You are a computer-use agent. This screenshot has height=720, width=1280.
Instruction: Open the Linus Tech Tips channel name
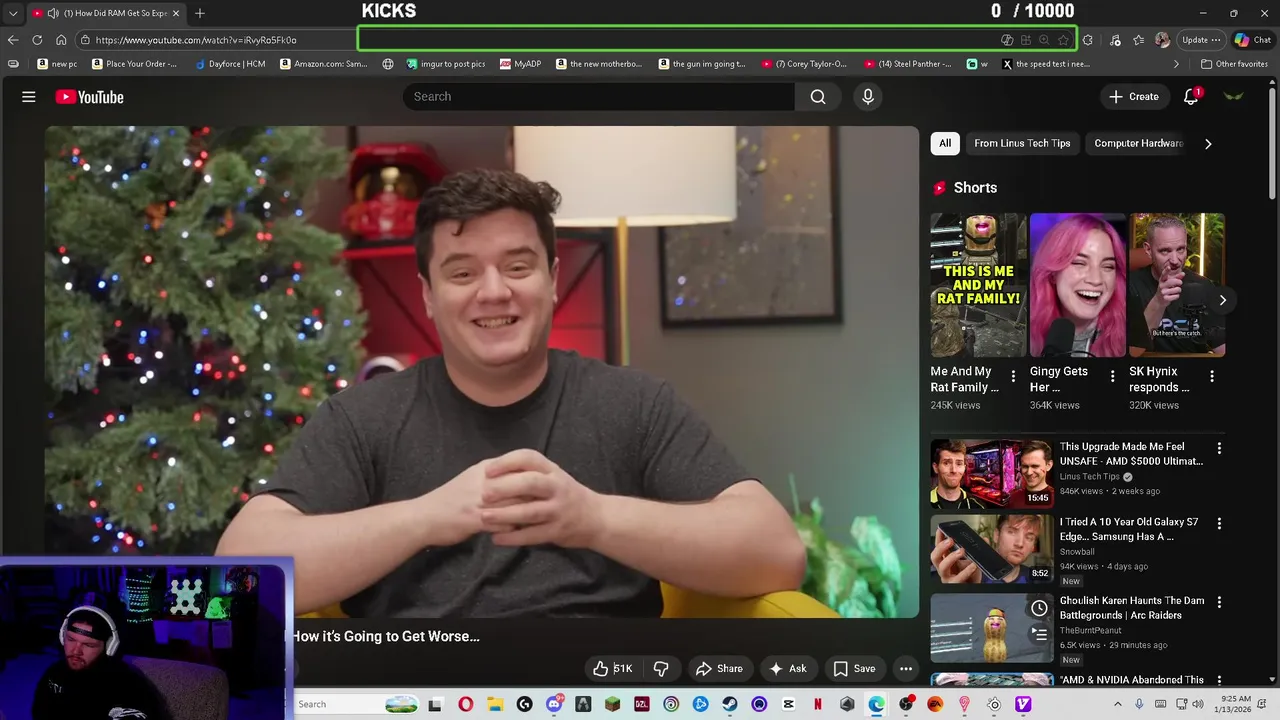(1090, 477)
